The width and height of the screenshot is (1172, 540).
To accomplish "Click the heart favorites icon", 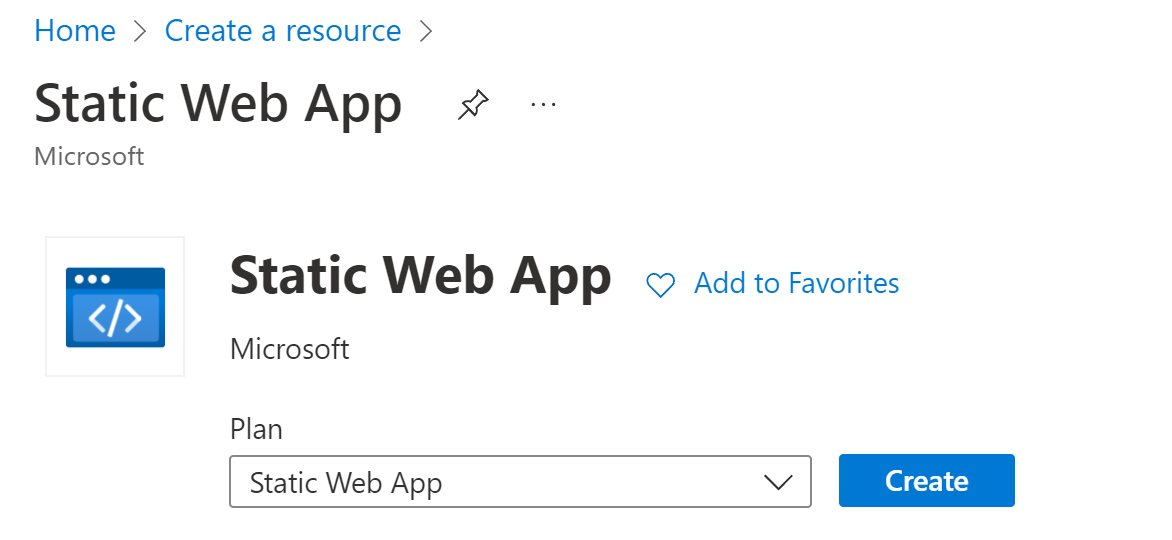I will (x=660, y=285).
